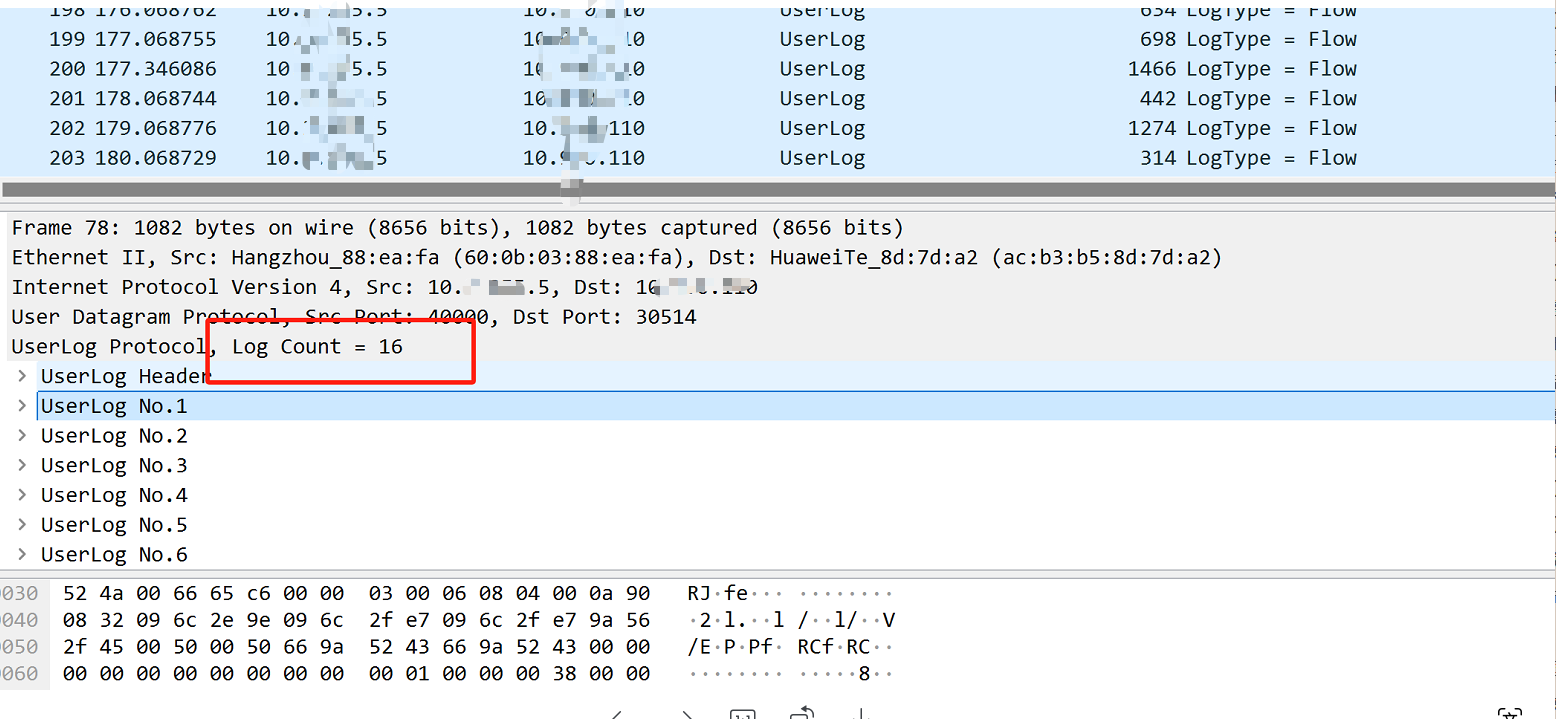
Task: Select packet 202 at time 179.068776
Action: pos(778,129)
